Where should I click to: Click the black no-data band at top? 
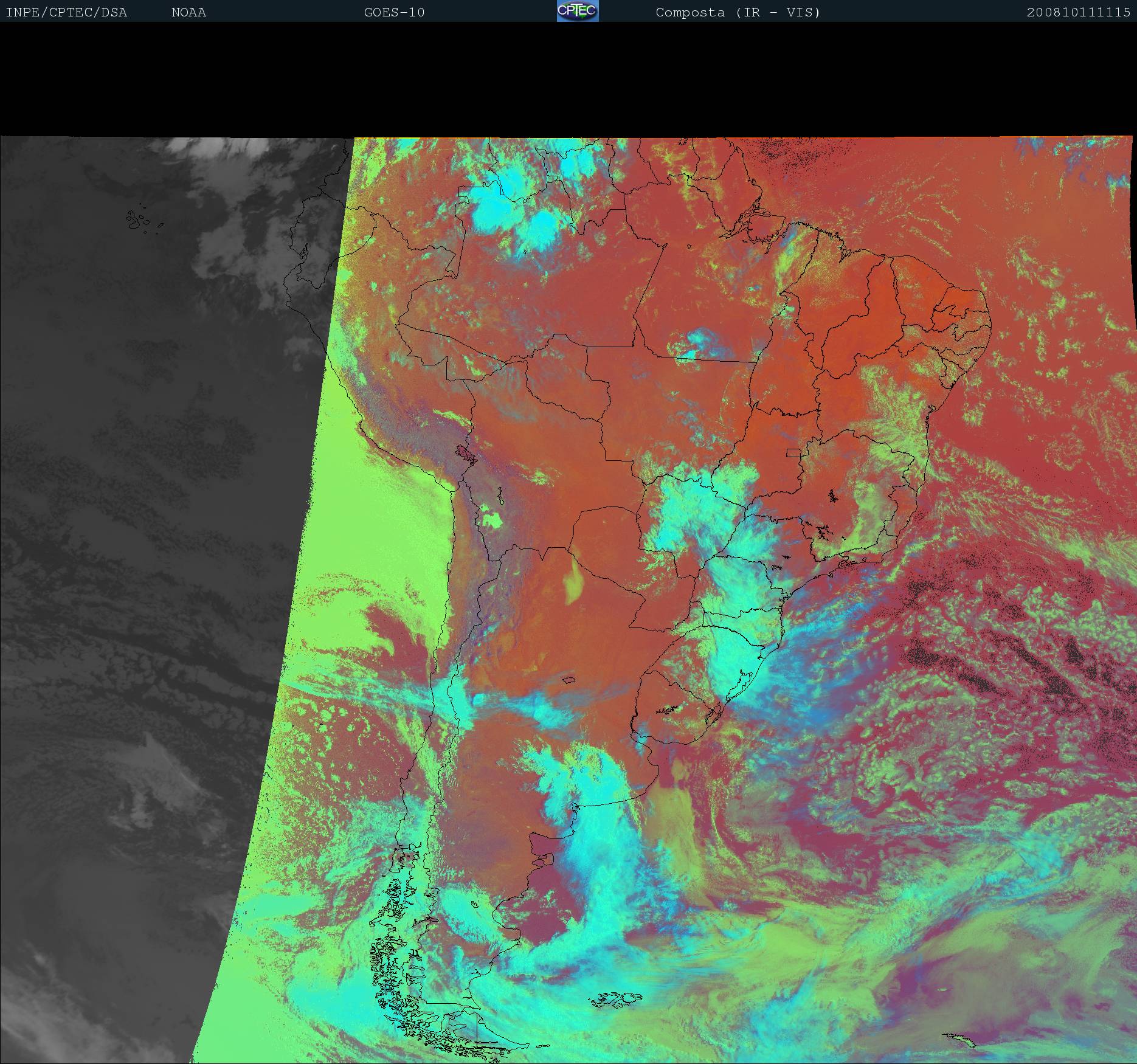(x=568, y=79)
